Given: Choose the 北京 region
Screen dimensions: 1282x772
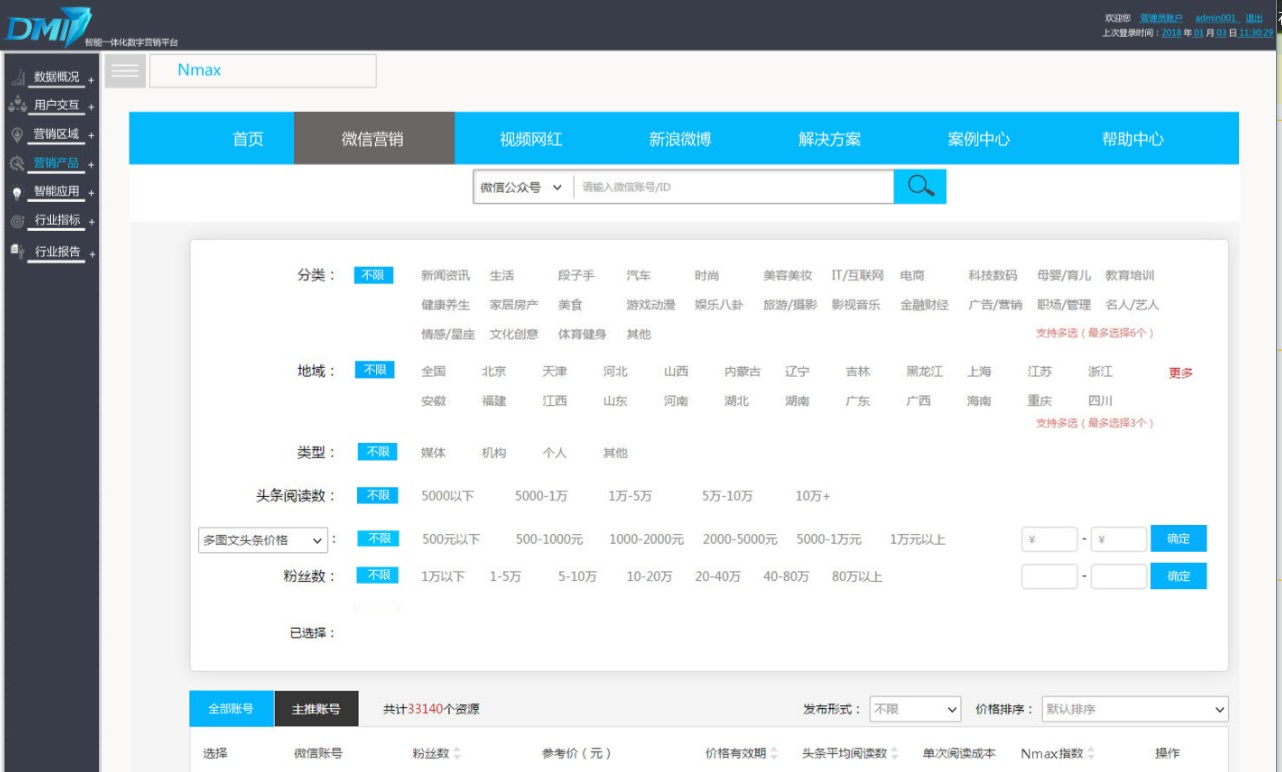Looking at the screenshot, I should [494, 371].
